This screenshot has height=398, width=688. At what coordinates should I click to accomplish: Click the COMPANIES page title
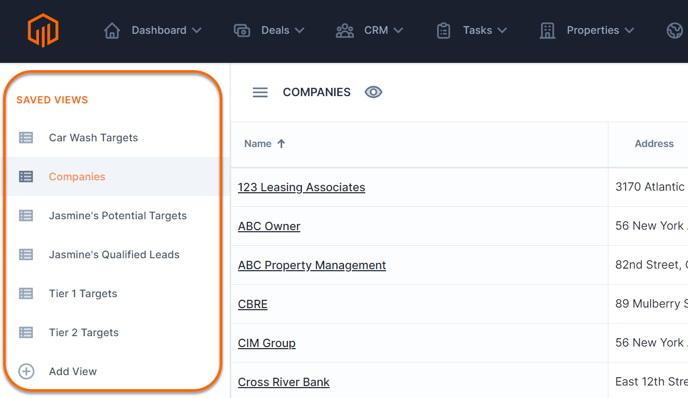coord(316,92)
